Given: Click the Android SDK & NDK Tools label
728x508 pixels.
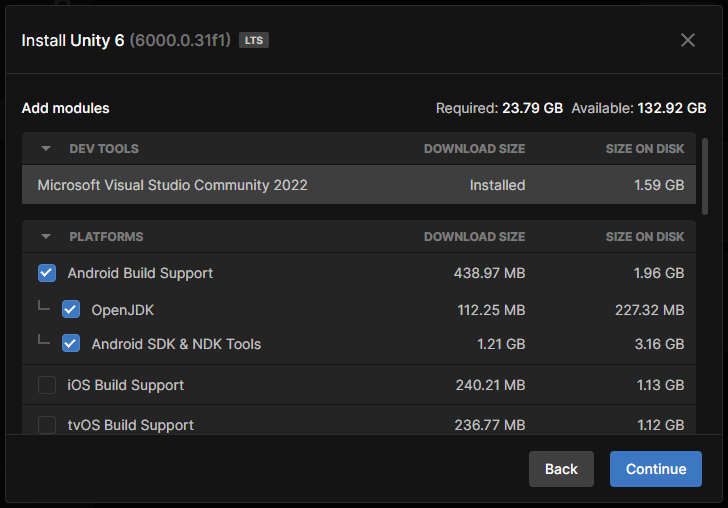Looking at the screenshot, I should (176, 344).
